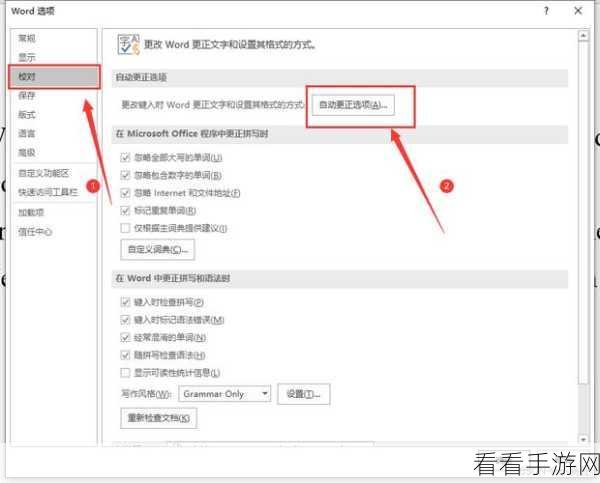The width and height of the screenshot is (600, 483).
Task: Click the 自动更正选项(A)... button
Action: pos(353,105)
